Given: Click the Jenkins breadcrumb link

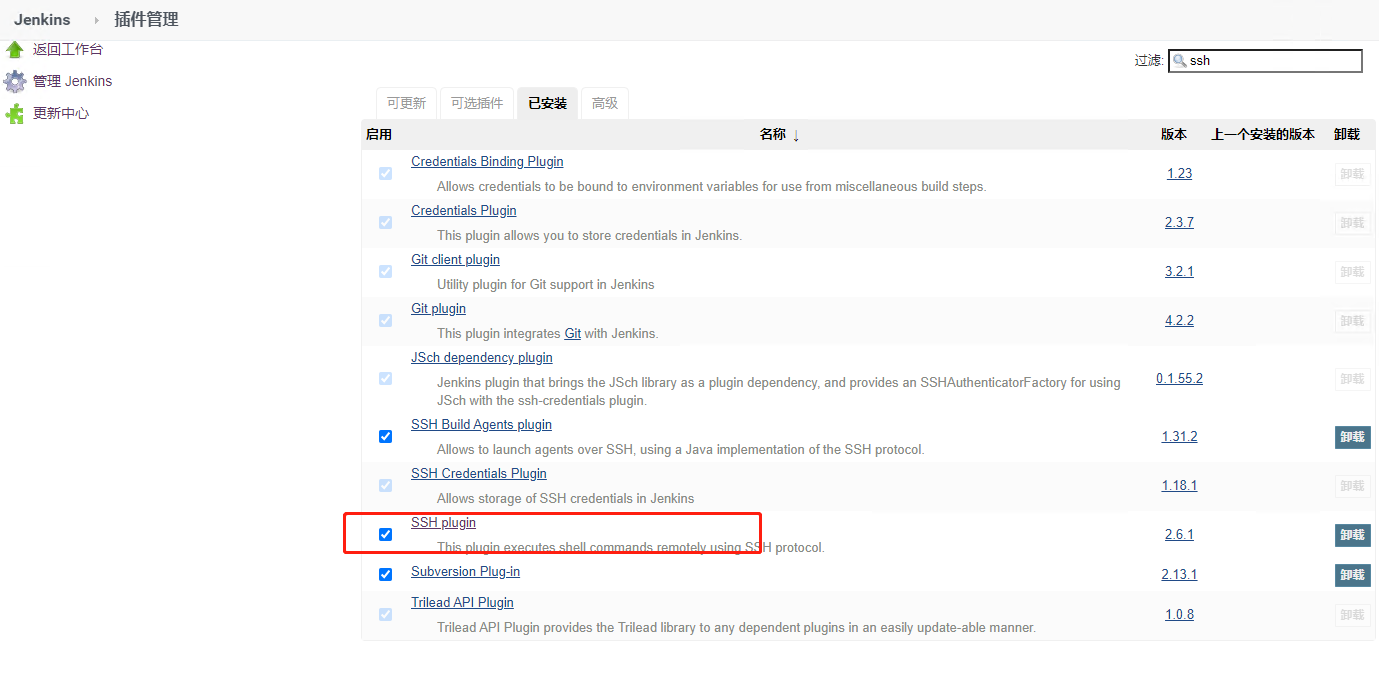Looking at the screenshot, I should tap(42, 20).
